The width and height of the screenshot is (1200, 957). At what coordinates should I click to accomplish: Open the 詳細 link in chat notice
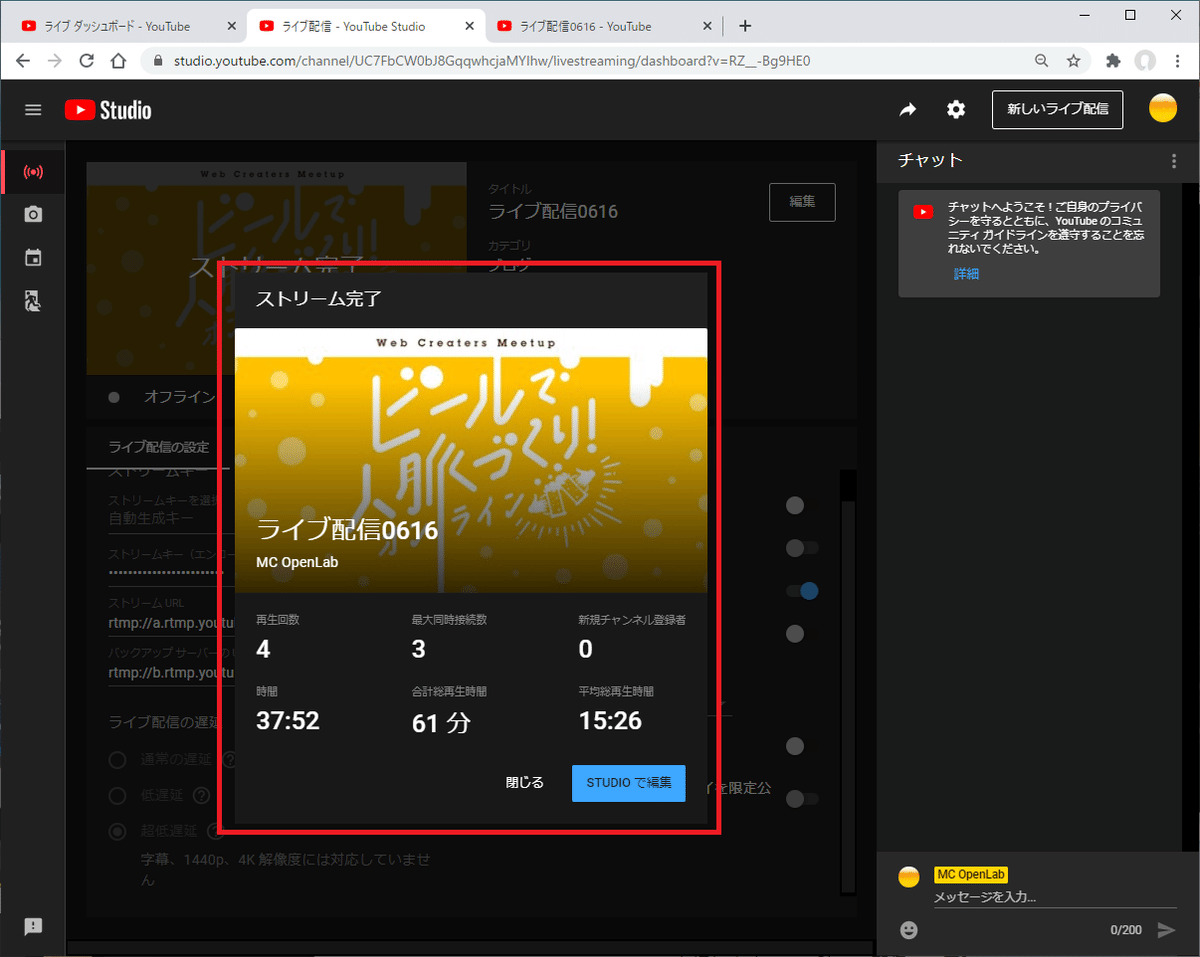tap(966, 274)
